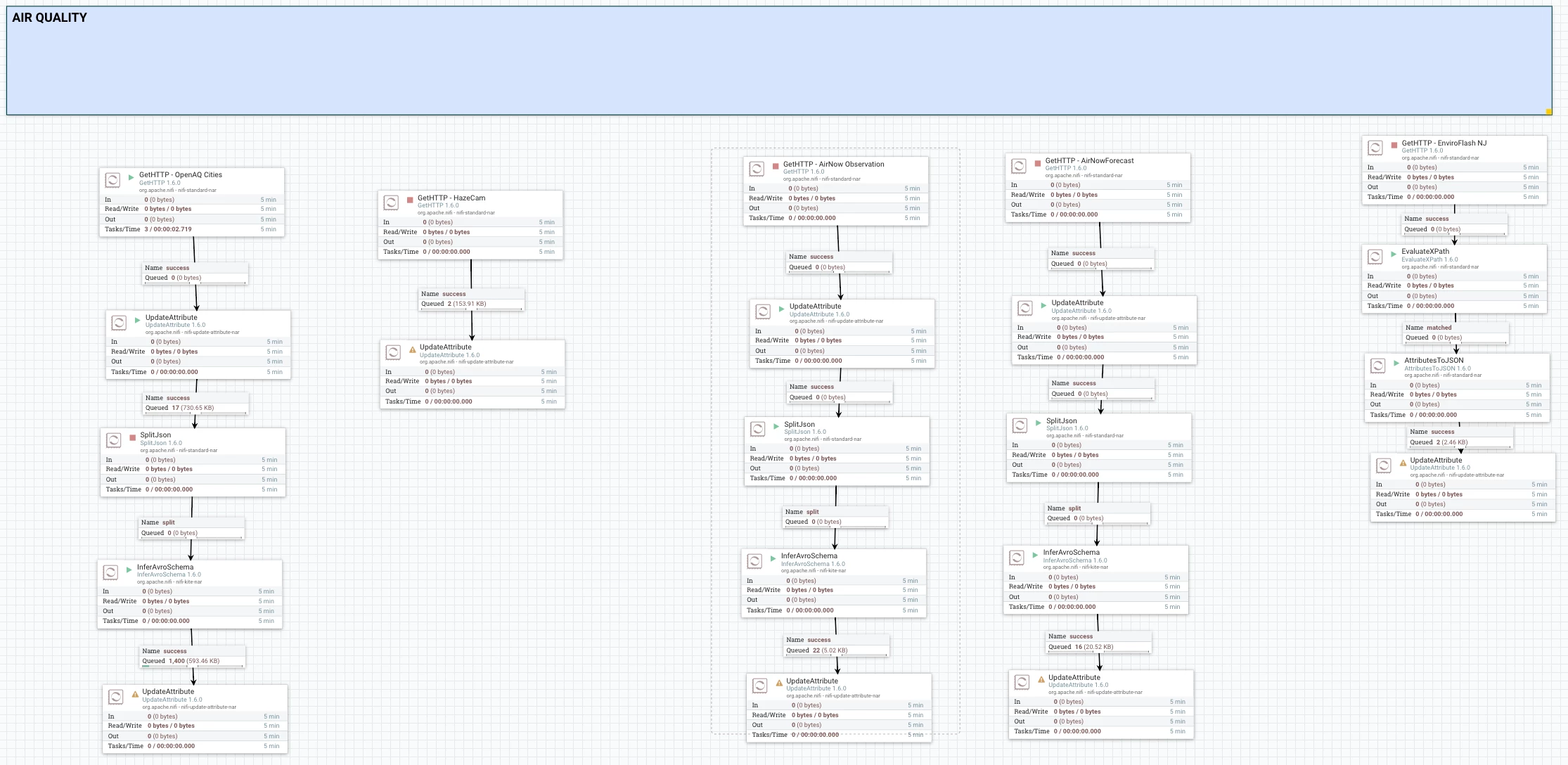The height and width of the screenshot is (765, 1568).
Task: Click the GetHTTP - HazeCam title
Action: coord(451,198)
